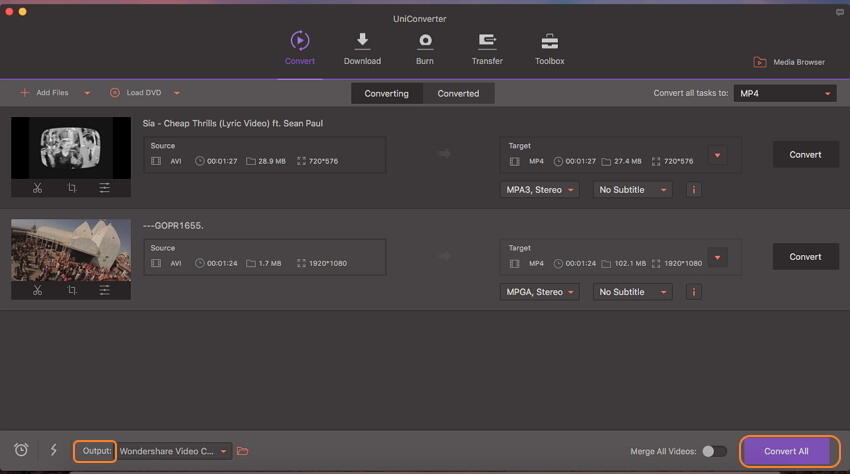Trim the GOPR1655 video with scissors
This screenshot has height=474, width=850.
(37, 290)
